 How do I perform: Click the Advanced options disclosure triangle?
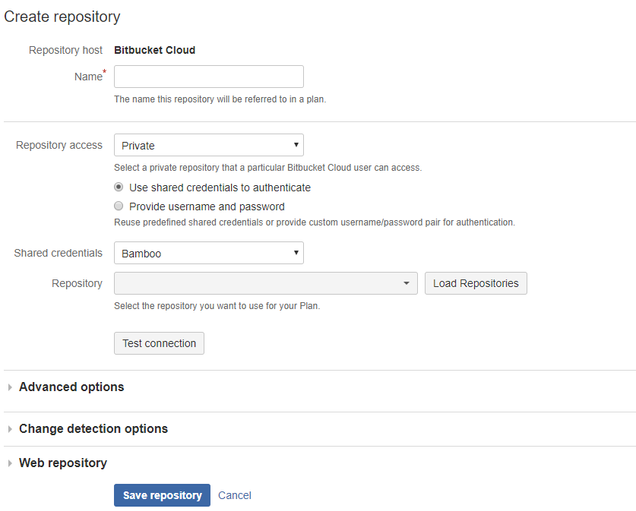pyautogui.click(x=10, y=387)
